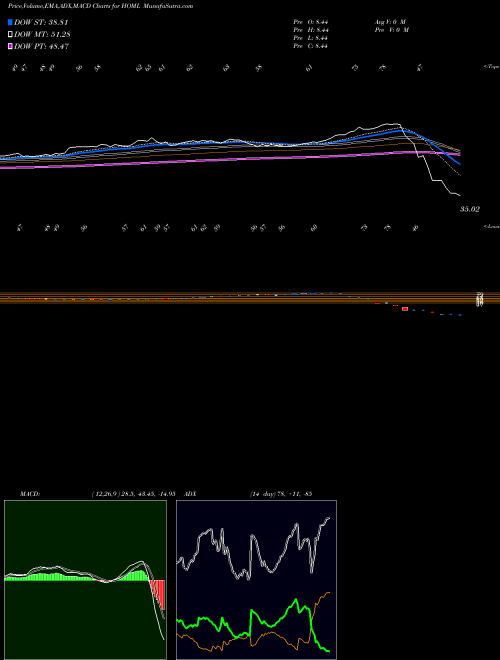Screen dimensions: 500x660
Task: Click the 'Pre H: 8.44' value
Action: pyautogui.click(x=311, y=30)
